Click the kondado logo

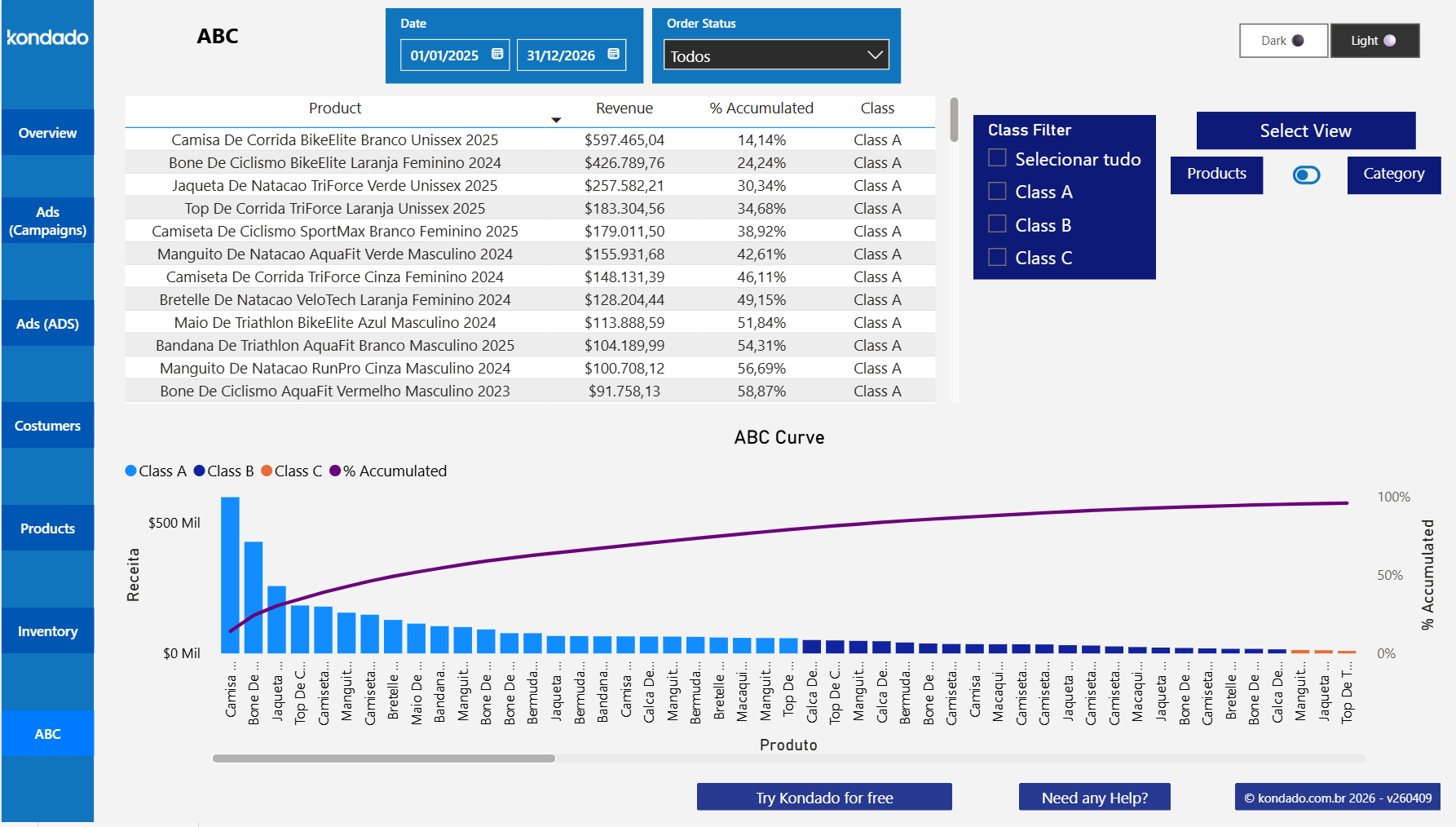tap(46, 38)
